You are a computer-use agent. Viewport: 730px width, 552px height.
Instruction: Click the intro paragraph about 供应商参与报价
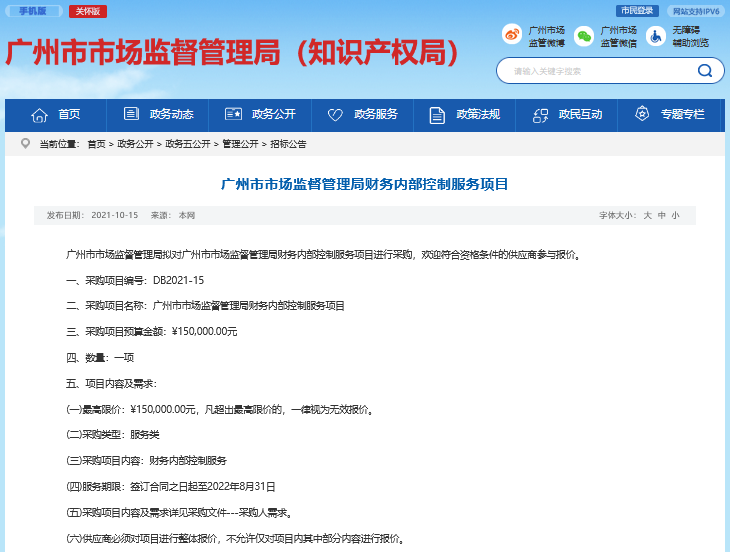pos(324,255)
